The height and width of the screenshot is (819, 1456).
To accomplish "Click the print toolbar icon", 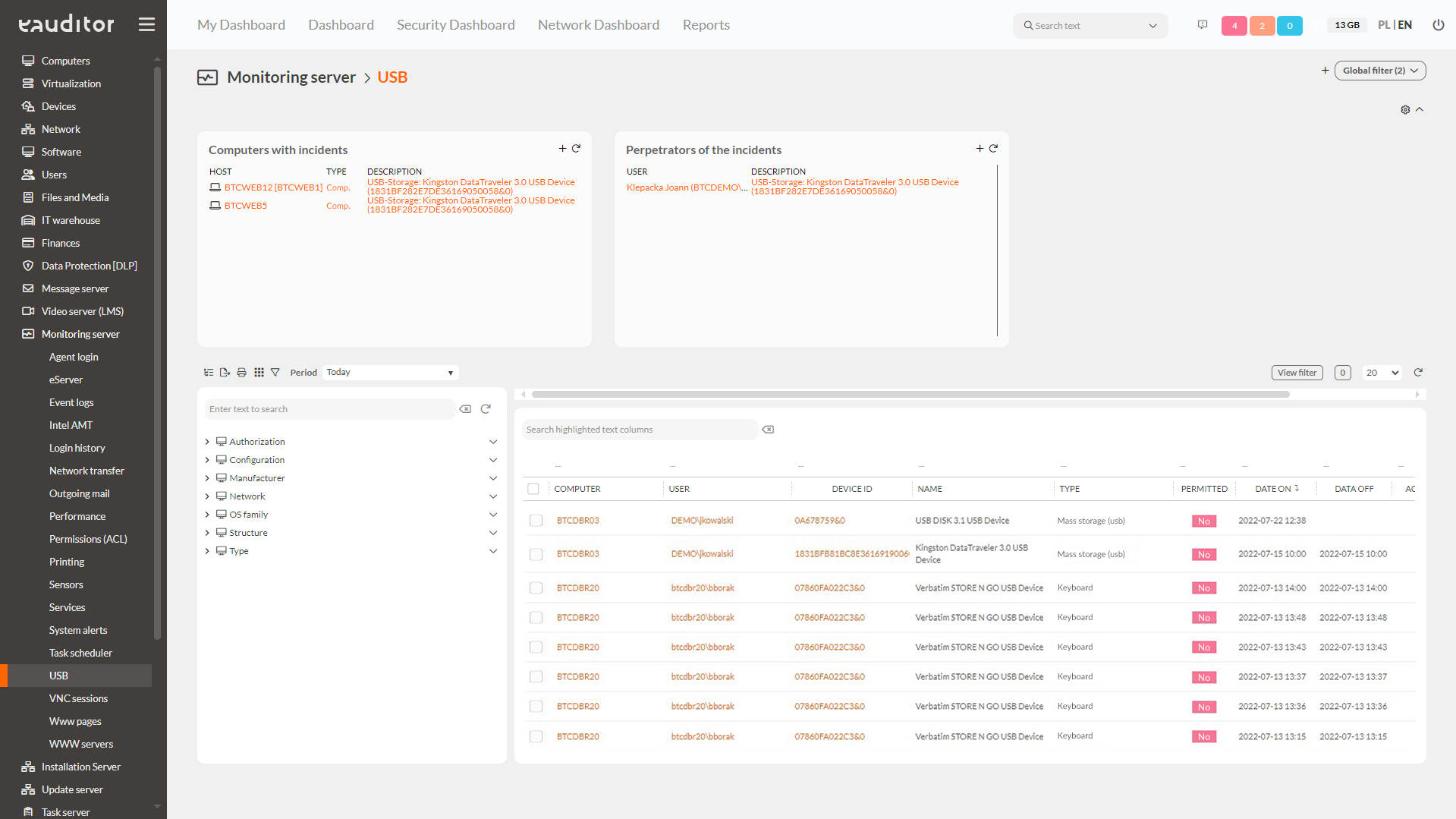I will coord(242,373).
